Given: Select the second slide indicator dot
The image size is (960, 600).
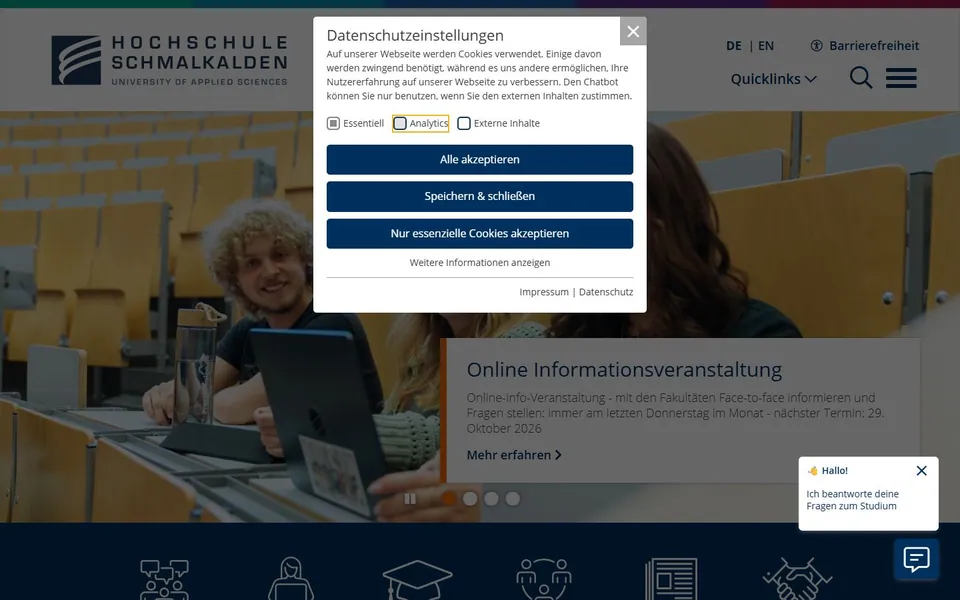Looking at the screenshot, I should click(x=470, y=499).
